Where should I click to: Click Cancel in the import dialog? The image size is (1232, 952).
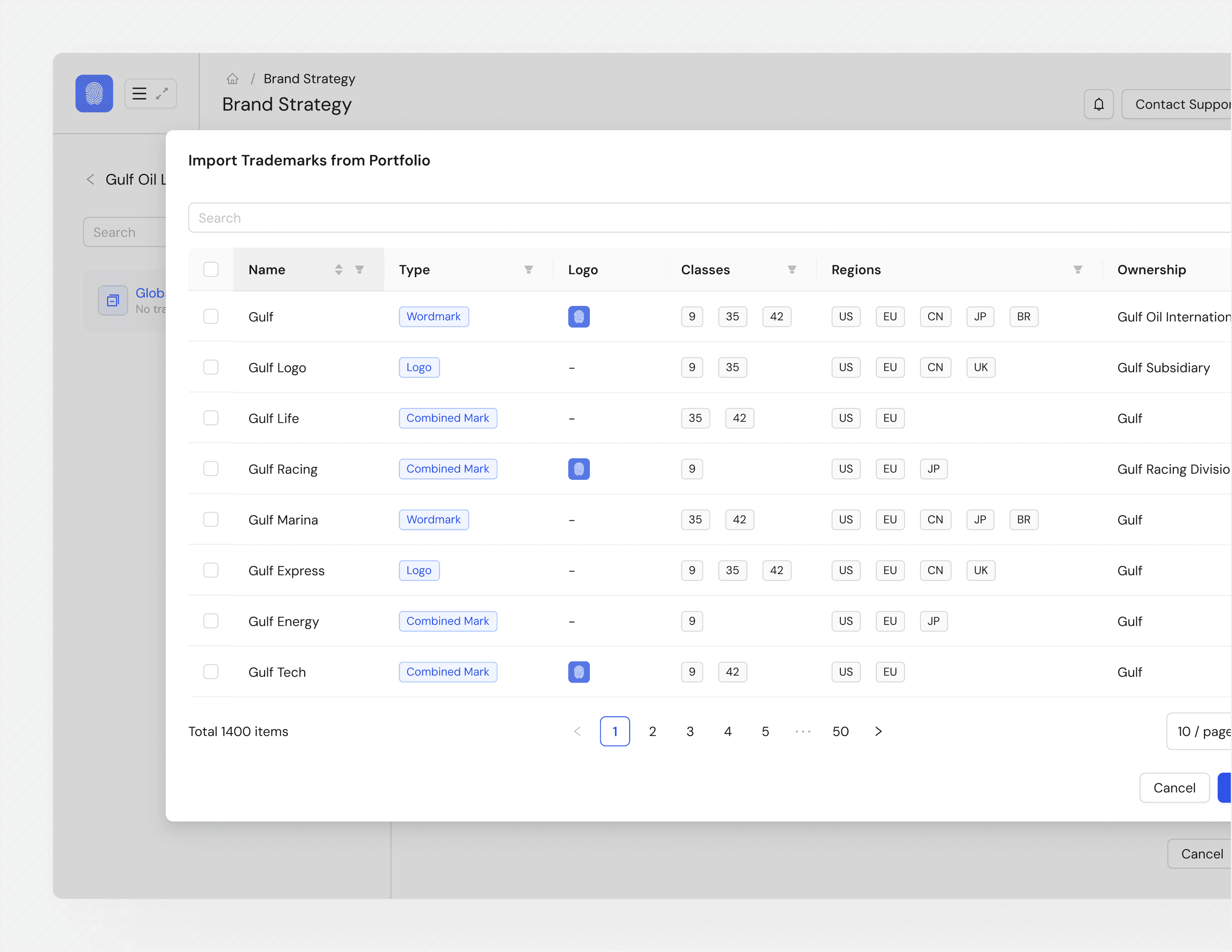1174,788
